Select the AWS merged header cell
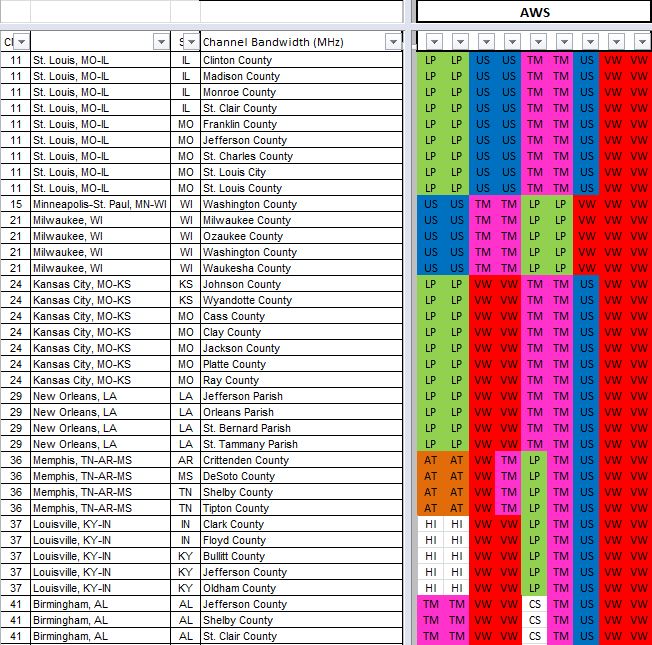The height and width of the screenshot is (645, 652). [x=534, y=12]
